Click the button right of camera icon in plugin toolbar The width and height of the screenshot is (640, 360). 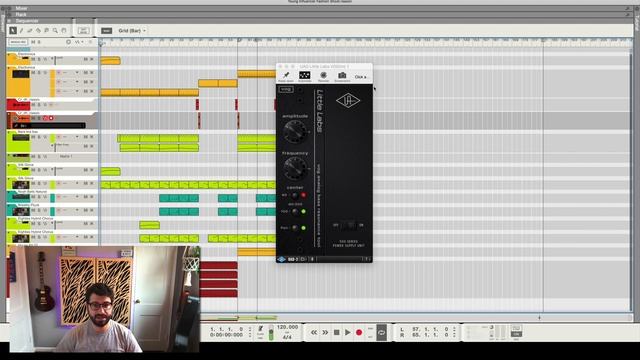[360, 77]
